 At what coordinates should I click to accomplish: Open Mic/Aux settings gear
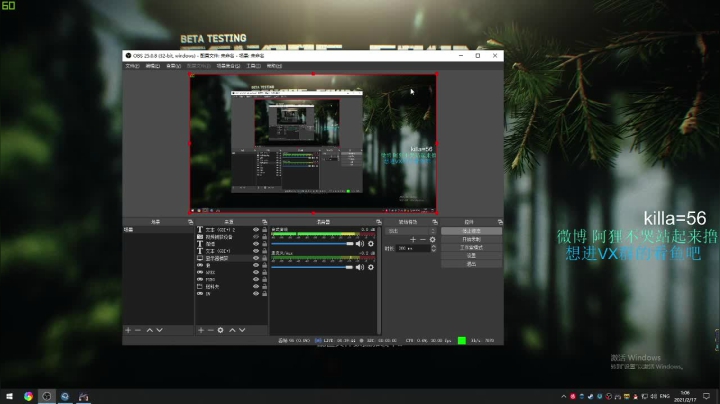[371, 267]
